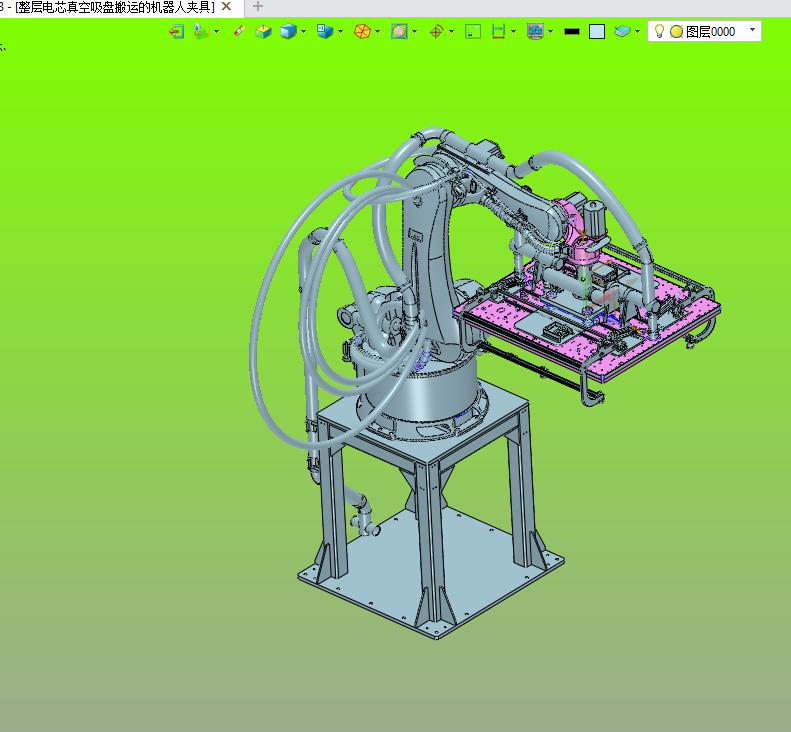Click the eraser icon in toolbar
This screenshot has height=732, width=791.
(239, 31)
